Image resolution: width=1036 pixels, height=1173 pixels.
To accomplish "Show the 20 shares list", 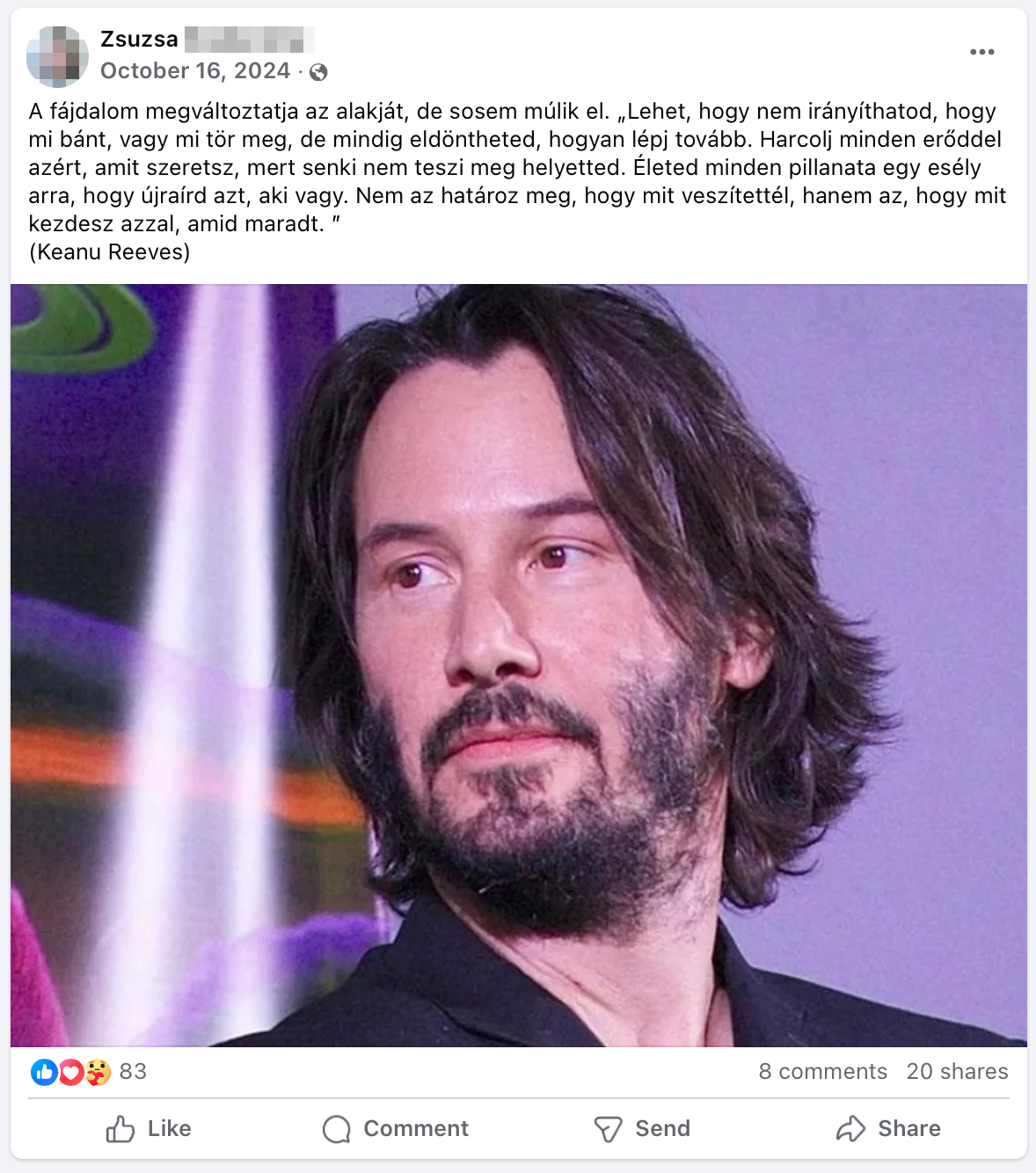I will (x=958, y=1072).
